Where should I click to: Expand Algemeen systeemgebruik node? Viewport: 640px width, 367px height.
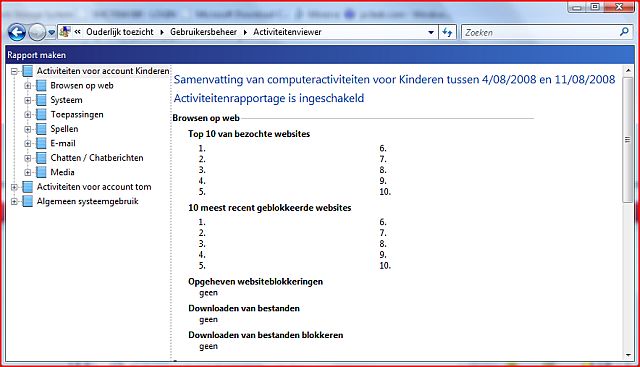coord(14,202)
